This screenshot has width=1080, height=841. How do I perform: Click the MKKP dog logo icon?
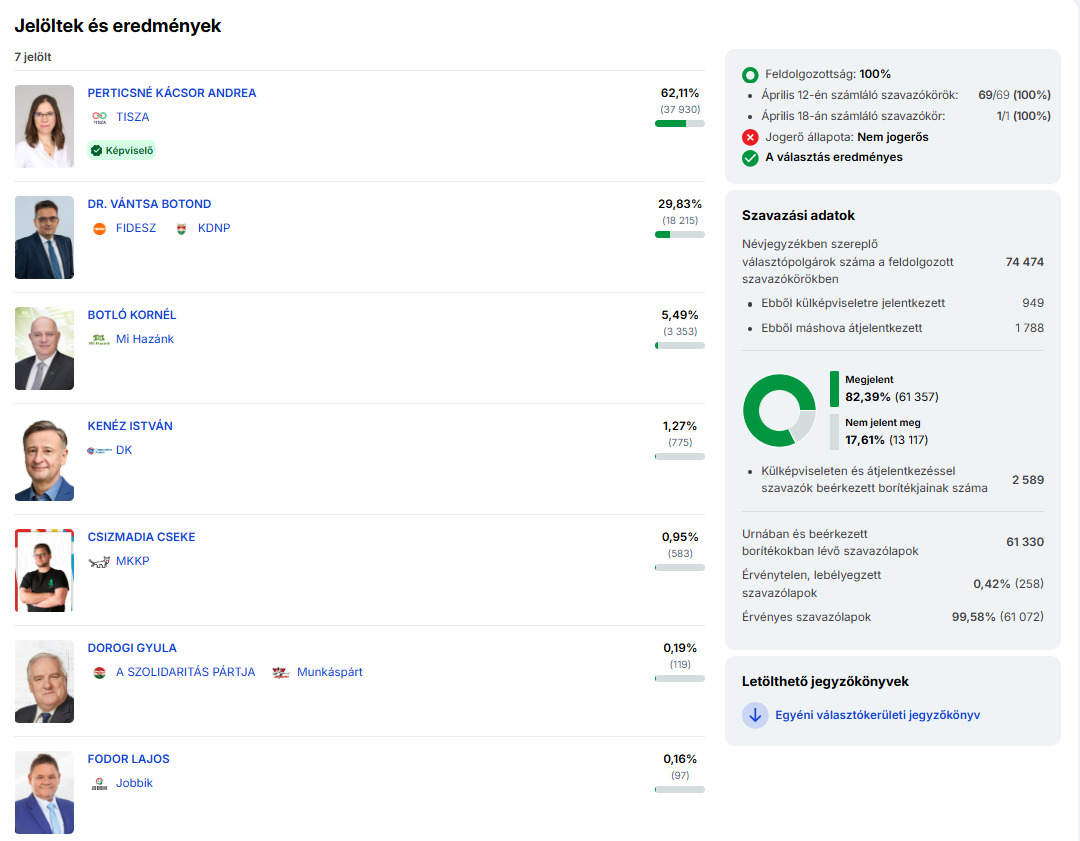coord(99,561)
